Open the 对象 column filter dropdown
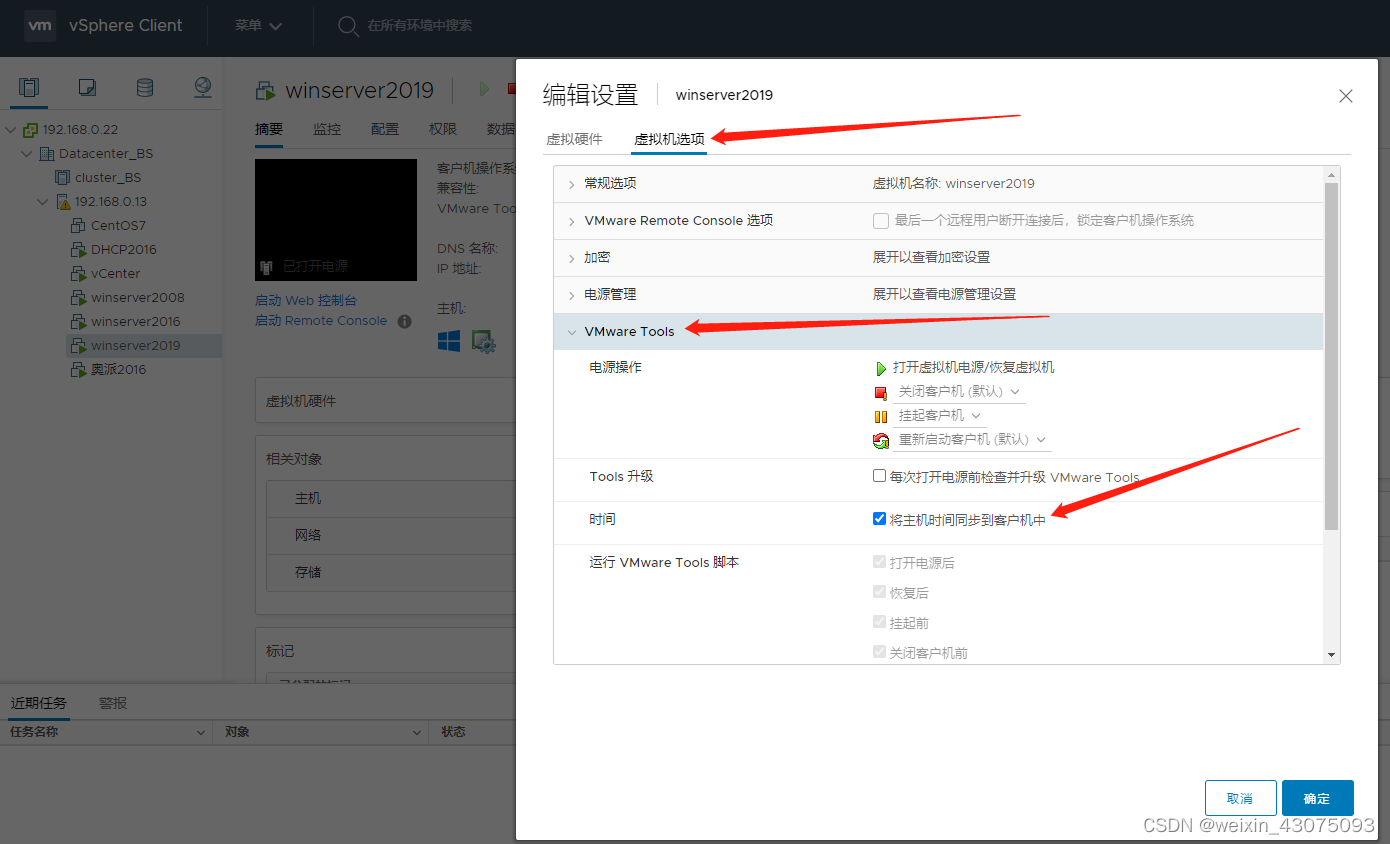 click(417, 733)
